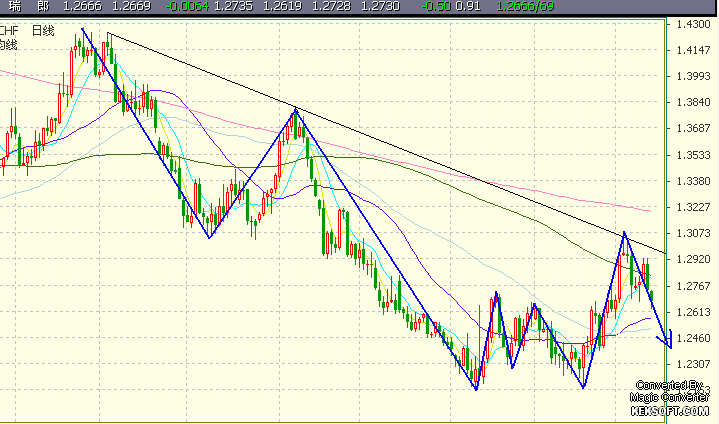Select the 日线 daily period label

tap(43, 31)
